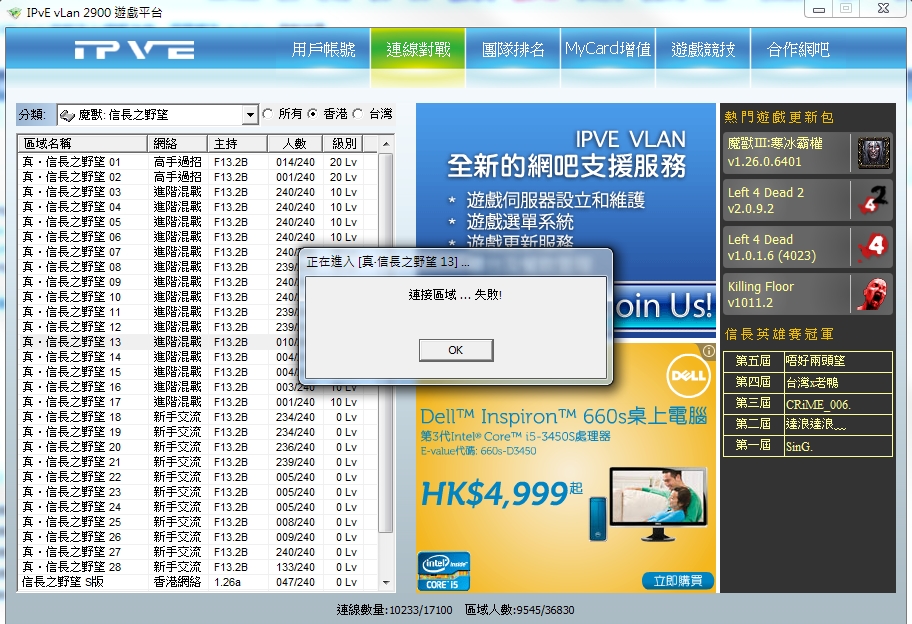This screenshot has height=624, width=912.
Task: Open Warcraft III Frozen Throne update icon
Action: pyautogui.click(x=873, y=153)
